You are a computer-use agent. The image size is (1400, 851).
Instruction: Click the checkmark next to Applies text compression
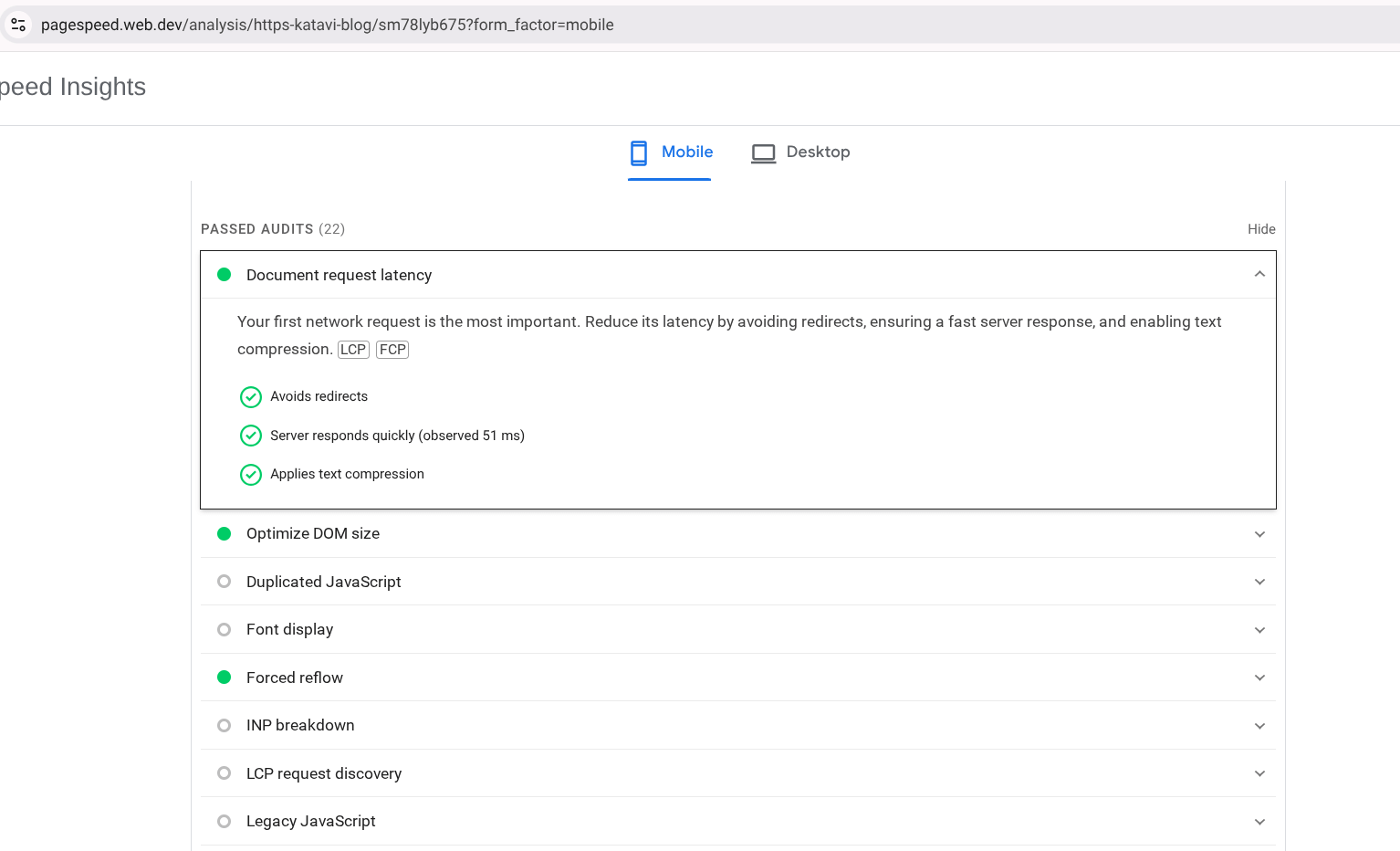(x=251, y=474)
